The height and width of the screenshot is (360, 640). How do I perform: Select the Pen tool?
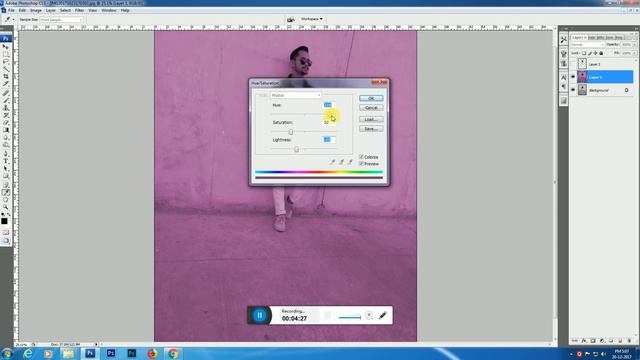tap(6, 154)
